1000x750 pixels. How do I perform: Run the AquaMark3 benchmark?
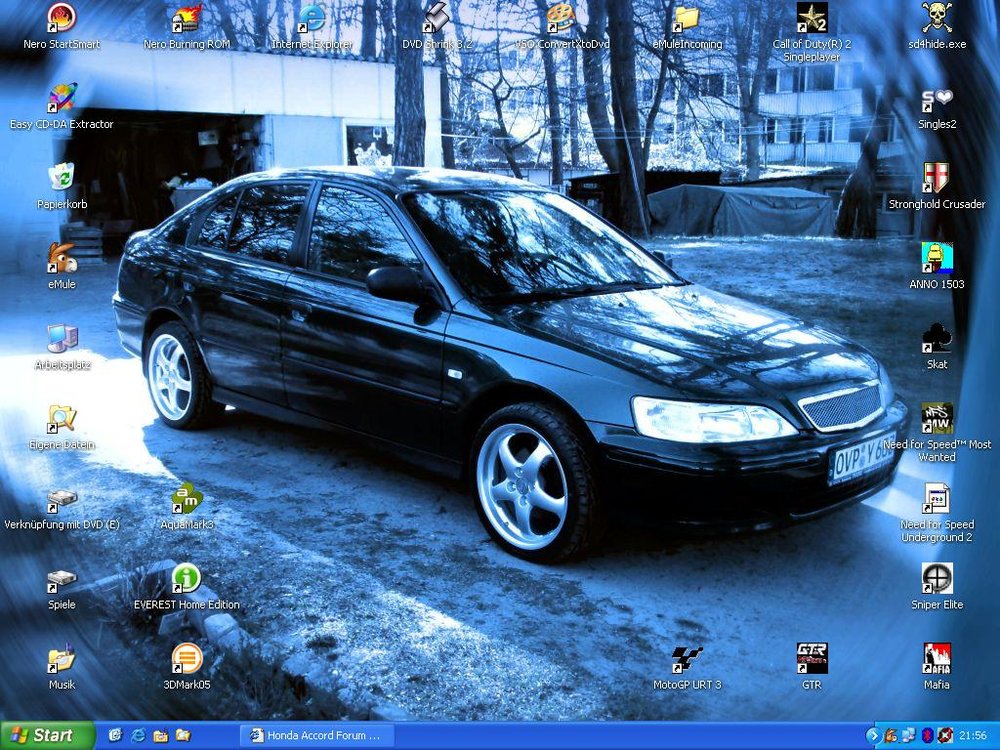(x=186, y=498)
